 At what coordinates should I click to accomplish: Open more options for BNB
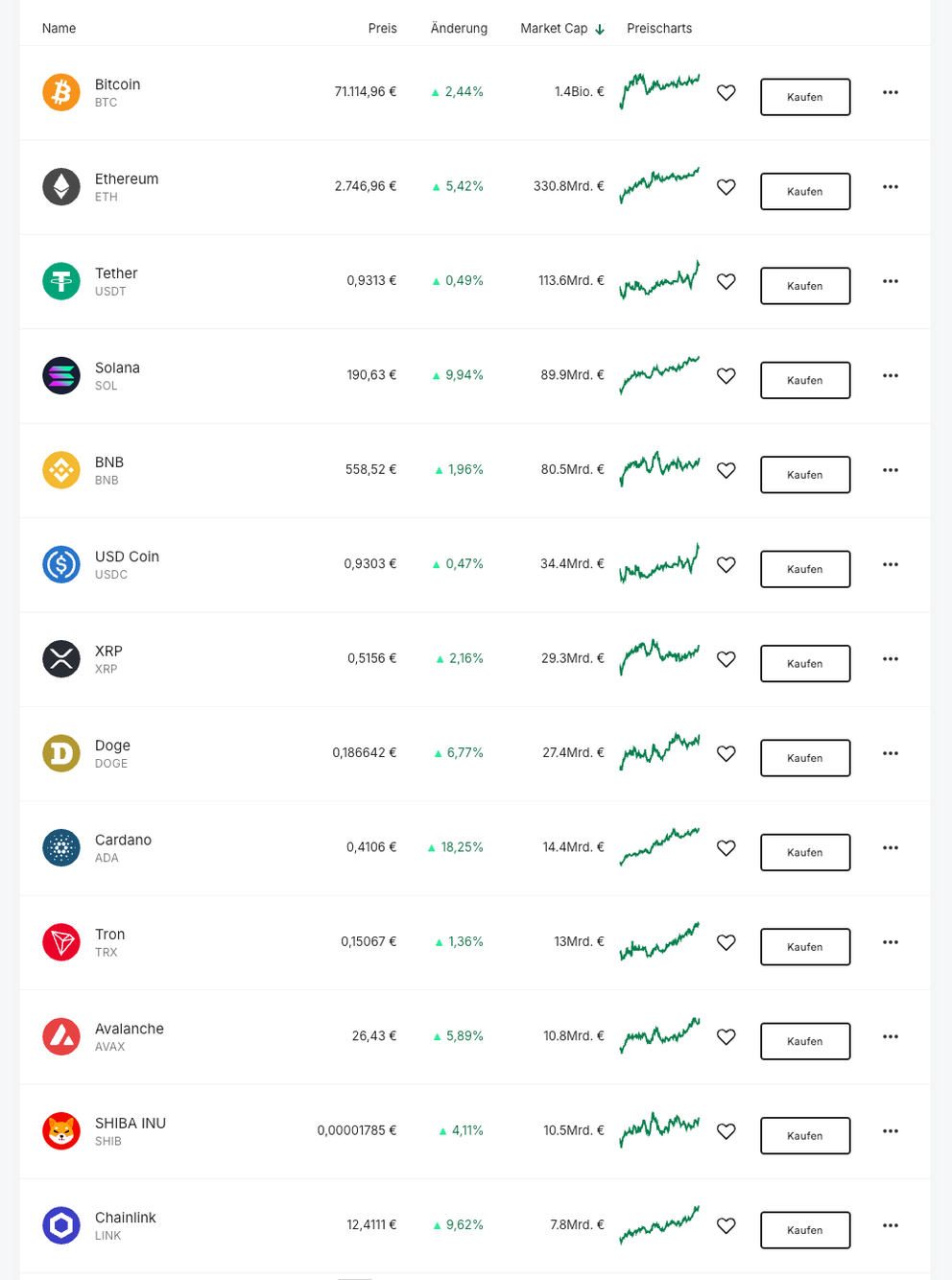(891, 470)
